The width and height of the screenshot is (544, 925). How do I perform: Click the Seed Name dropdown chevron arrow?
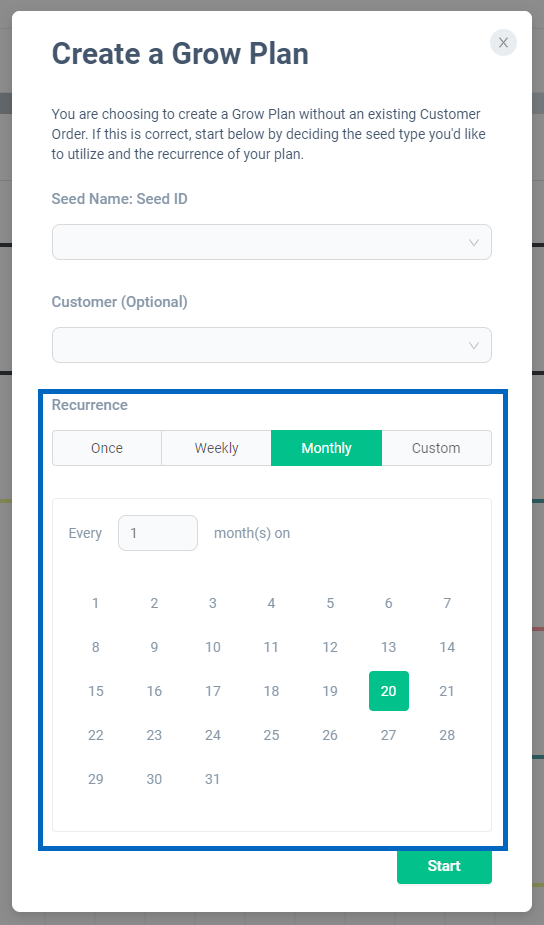473,242
